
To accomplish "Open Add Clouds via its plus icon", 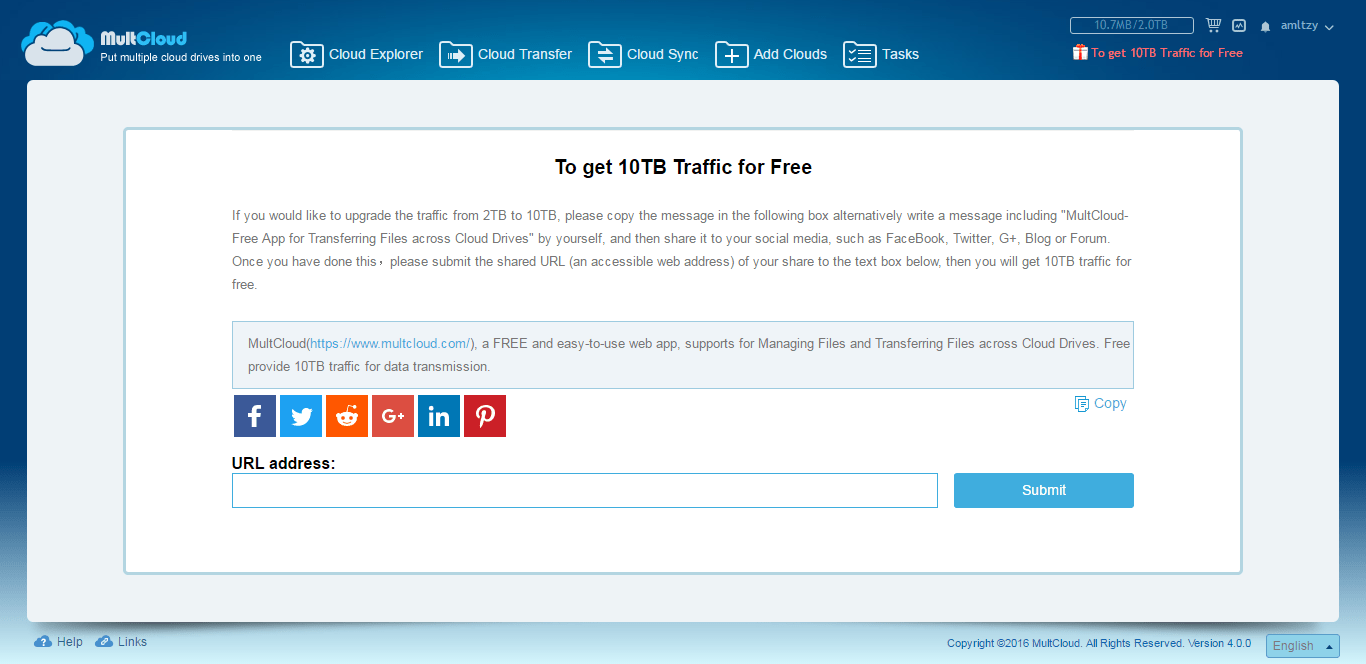I will click(731, 55).
